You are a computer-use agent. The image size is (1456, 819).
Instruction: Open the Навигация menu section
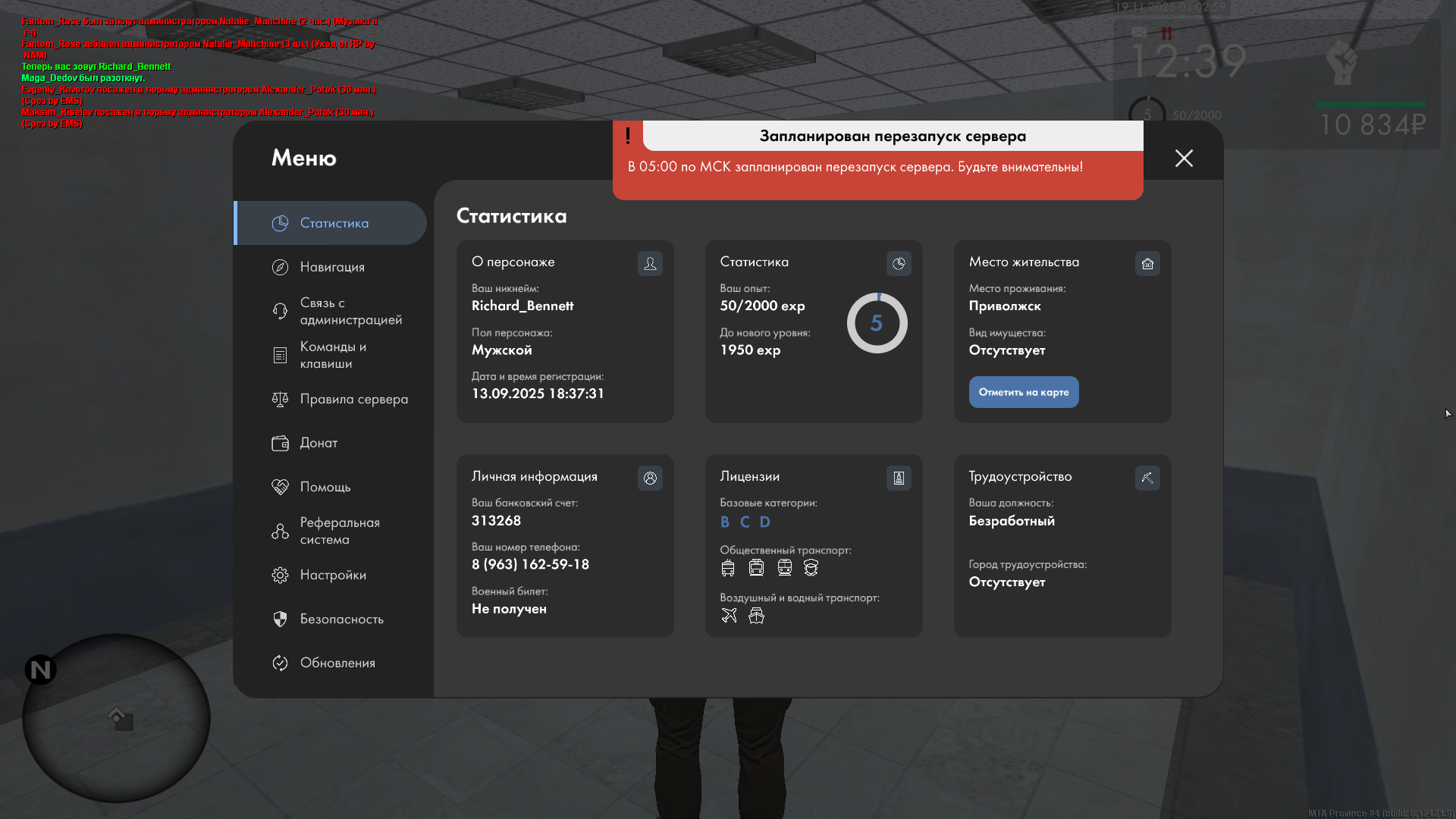(x=332, y=267)
